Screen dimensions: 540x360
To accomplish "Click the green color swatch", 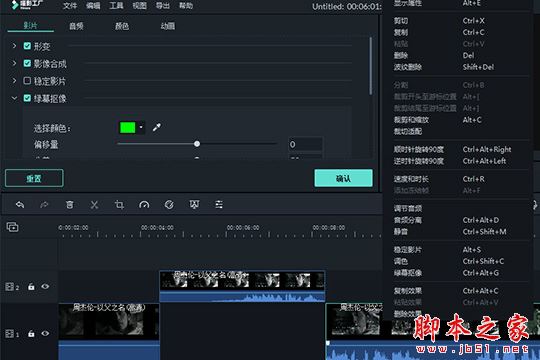I will 127,127.
